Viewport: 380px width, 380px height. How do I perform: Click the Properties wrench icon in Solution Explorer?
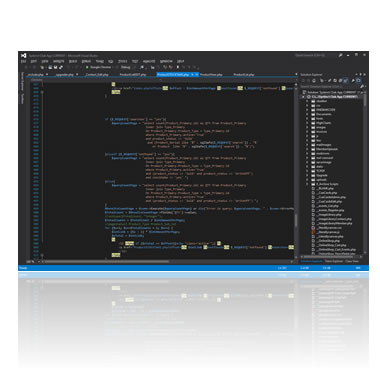pyautogui.click(x=353, y=80)
